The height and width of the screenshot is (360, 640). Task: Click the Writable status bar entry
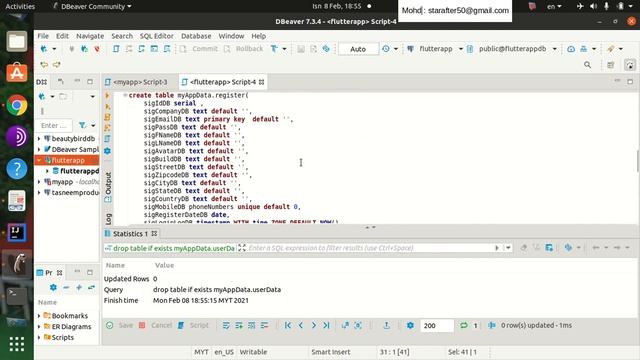(x=253, y=352)
